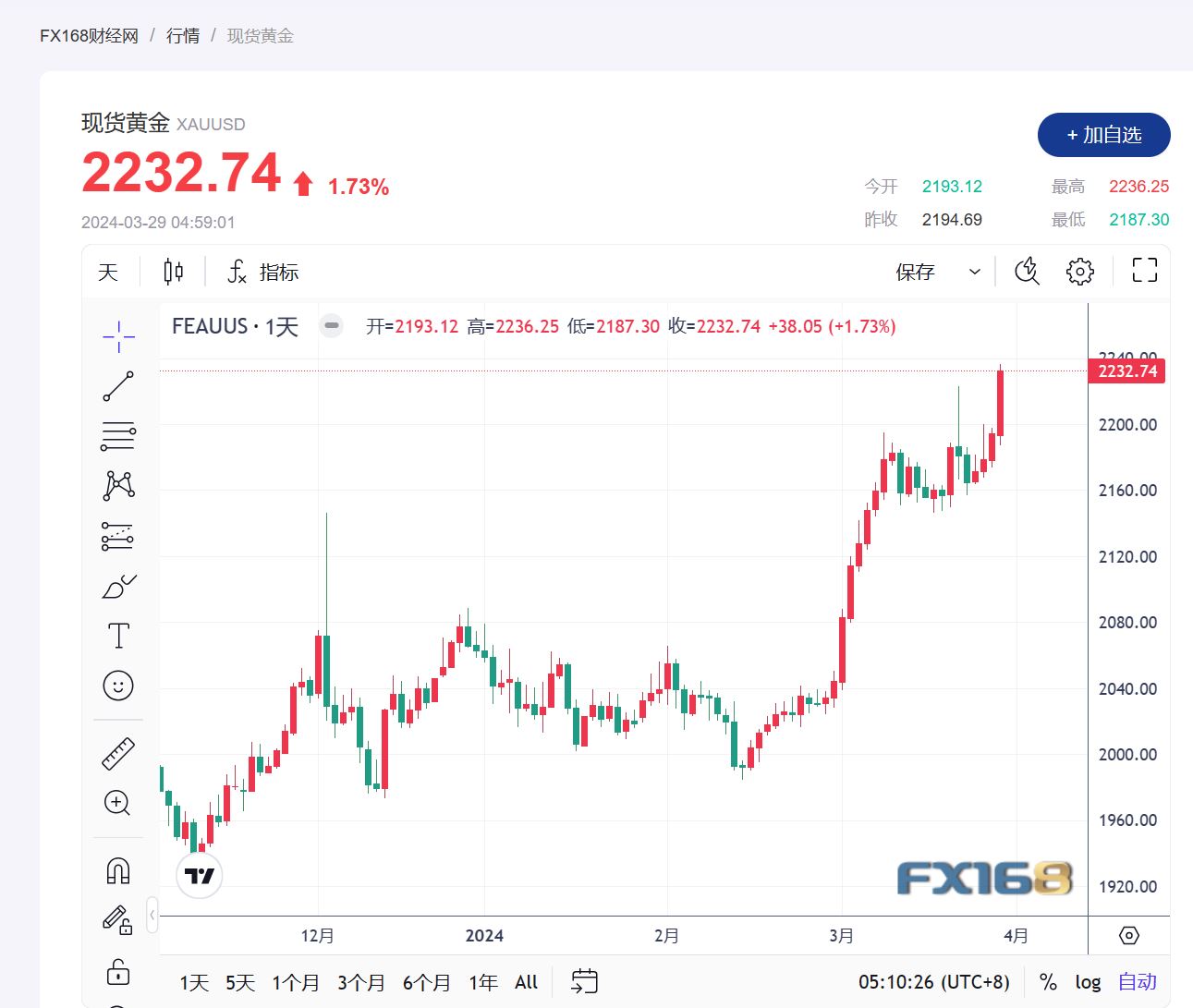Switch chart range to 1年
The width and height of the screenshot is (1193, 1008).
(x=482, y=982)
